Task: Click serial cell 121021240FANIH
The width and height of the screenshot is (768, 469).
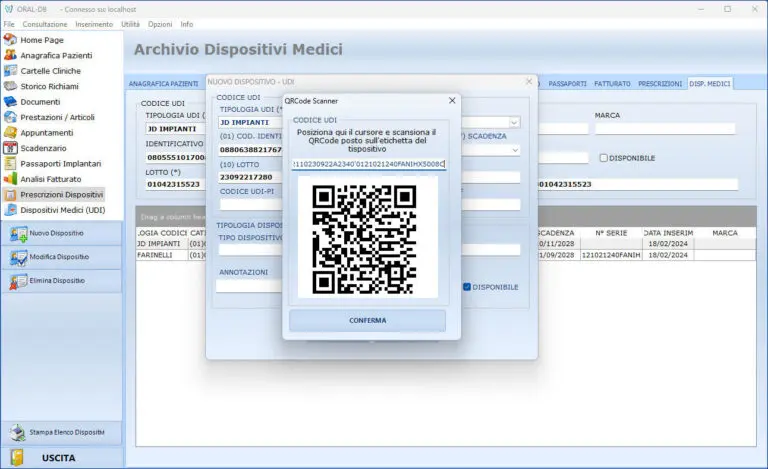Action: coord(611,255)
